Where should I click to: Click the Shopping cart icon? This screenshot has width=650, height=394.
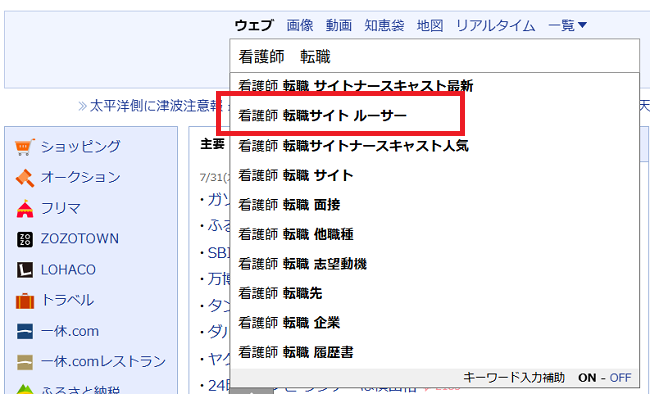point(24,147)
